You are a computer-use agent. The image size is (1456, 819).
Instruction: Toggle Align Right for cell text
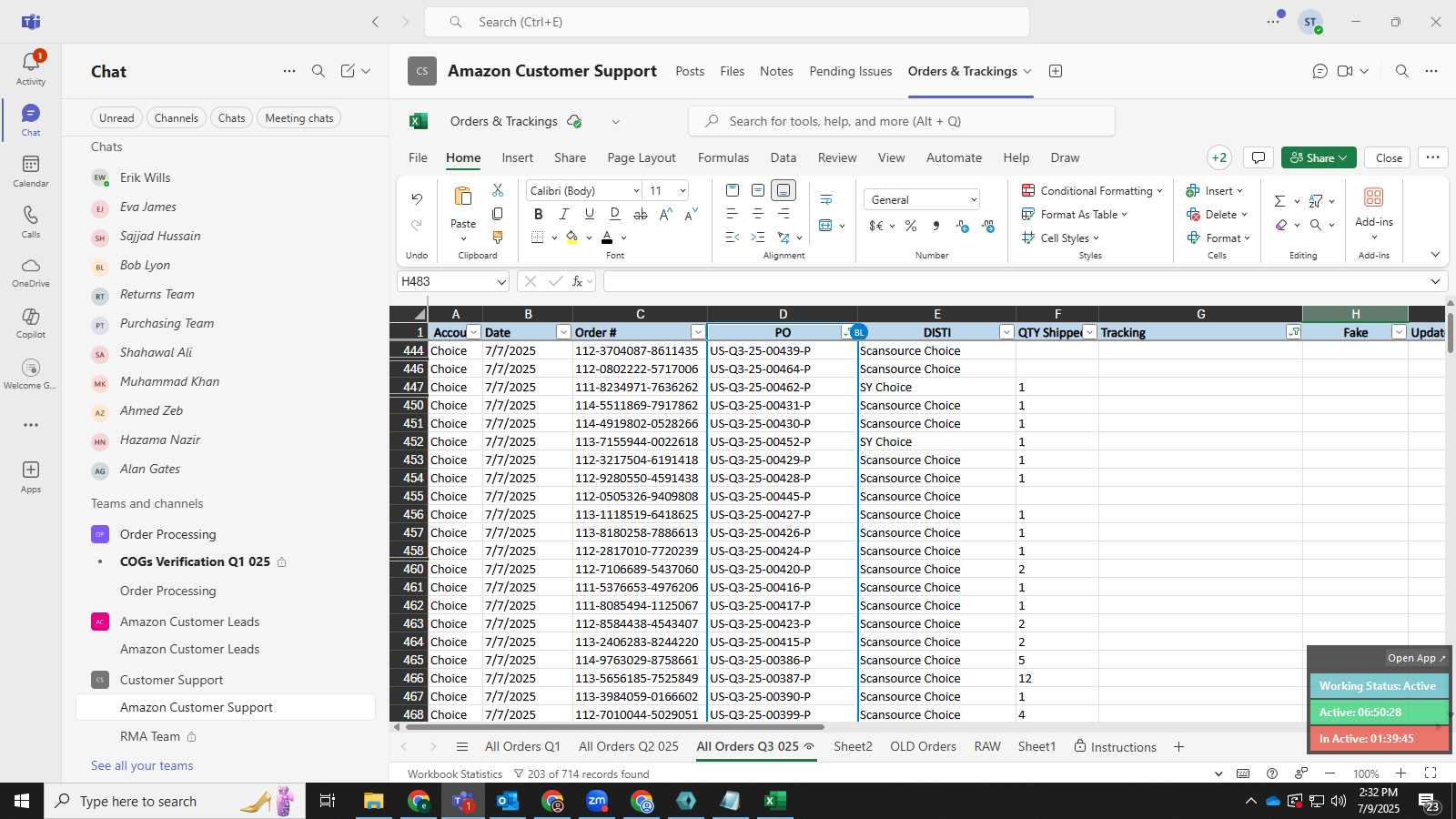point(784,214)
